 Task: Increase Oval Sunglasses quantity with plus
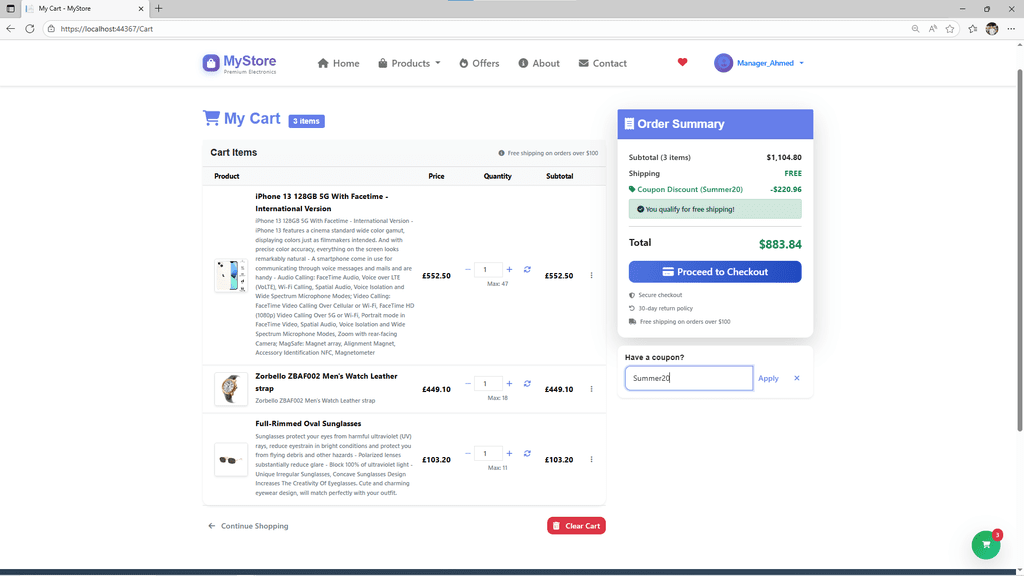click(509, 453)
